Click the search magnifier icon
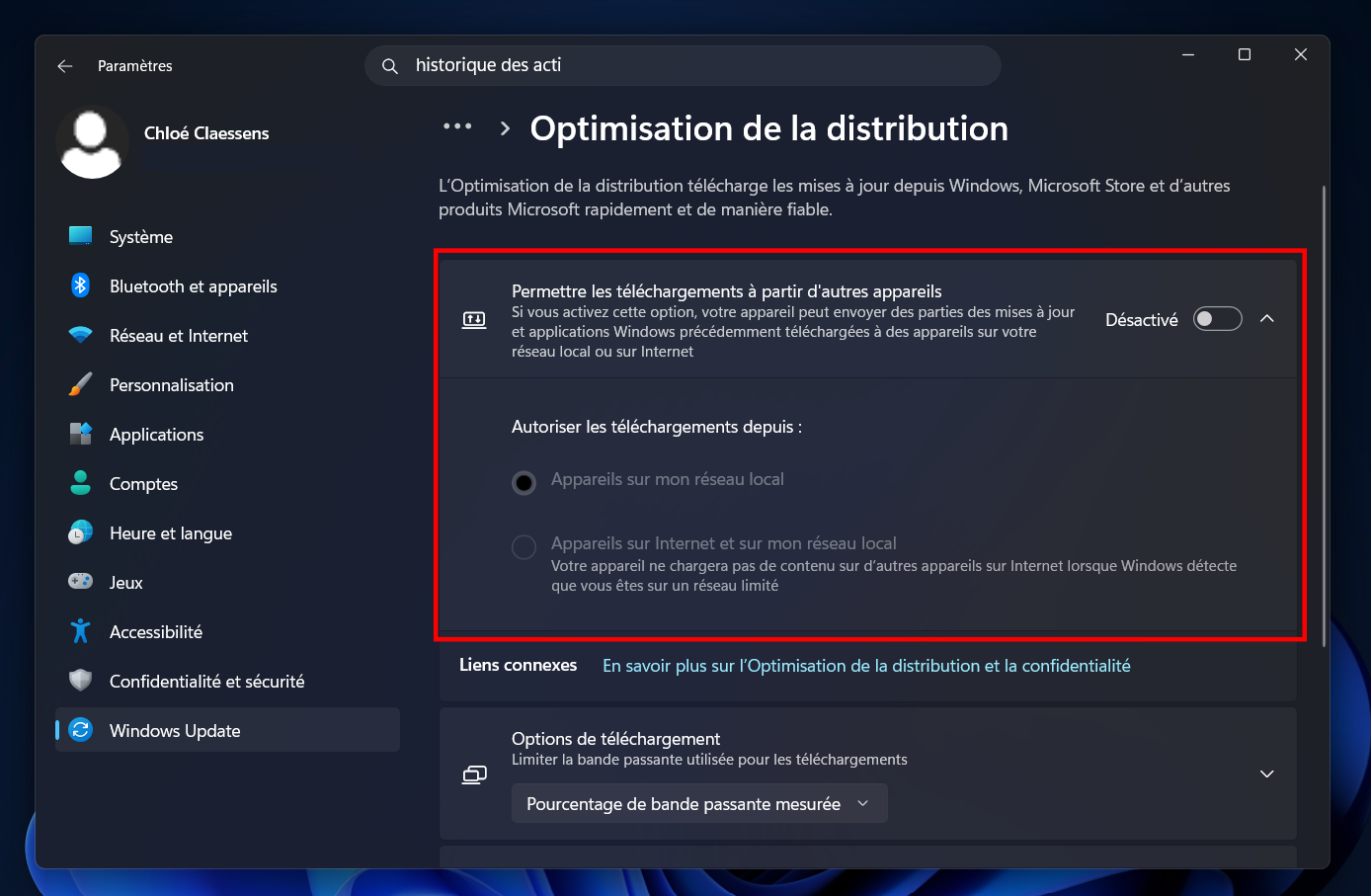Viewport: 1371px width, 896px height. tap(390, 66)
